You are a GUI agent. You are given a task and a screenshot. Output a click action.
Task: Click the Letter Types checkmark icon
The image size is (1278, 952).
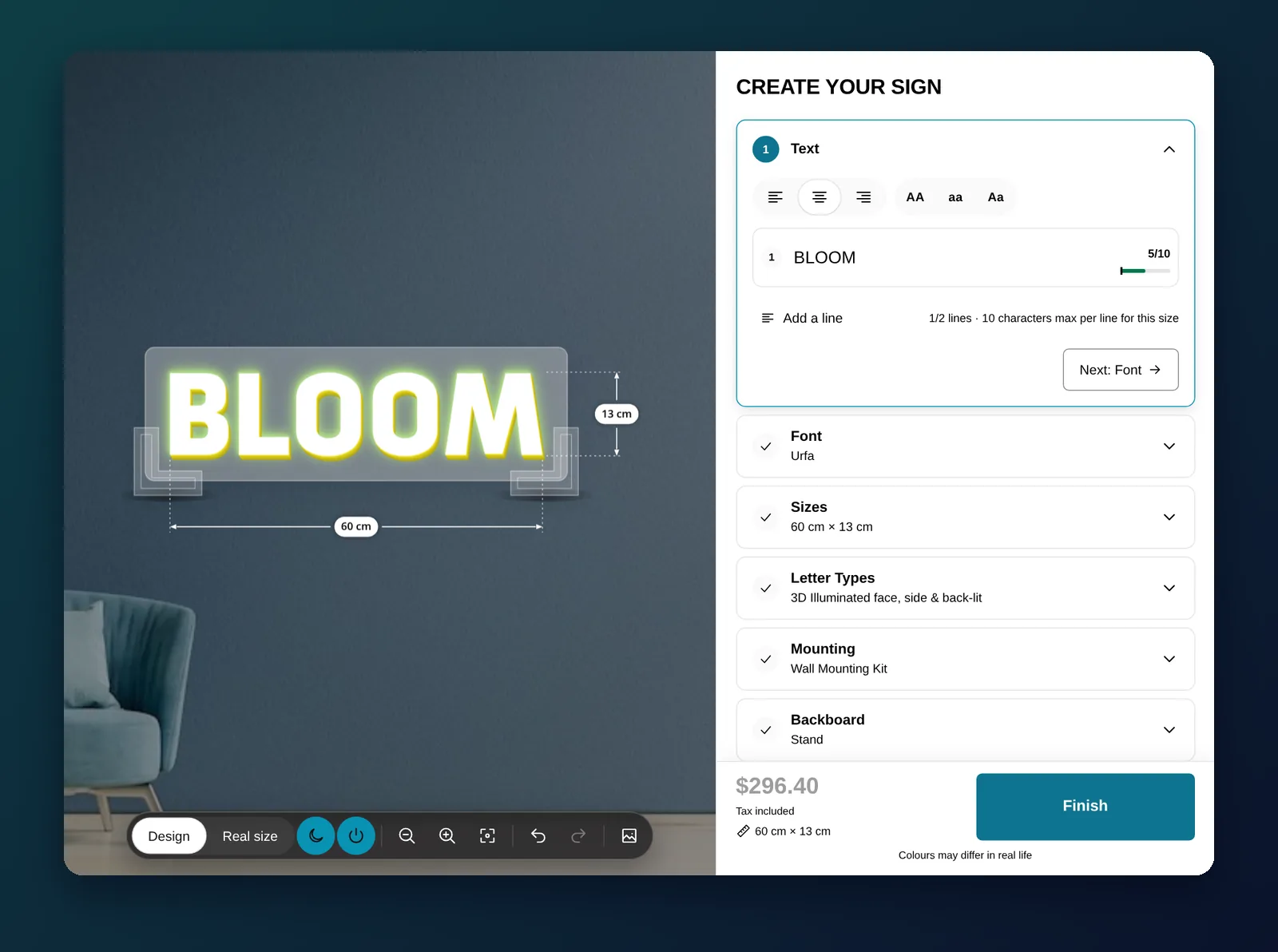pyautogui.click(x=766, y=588)
